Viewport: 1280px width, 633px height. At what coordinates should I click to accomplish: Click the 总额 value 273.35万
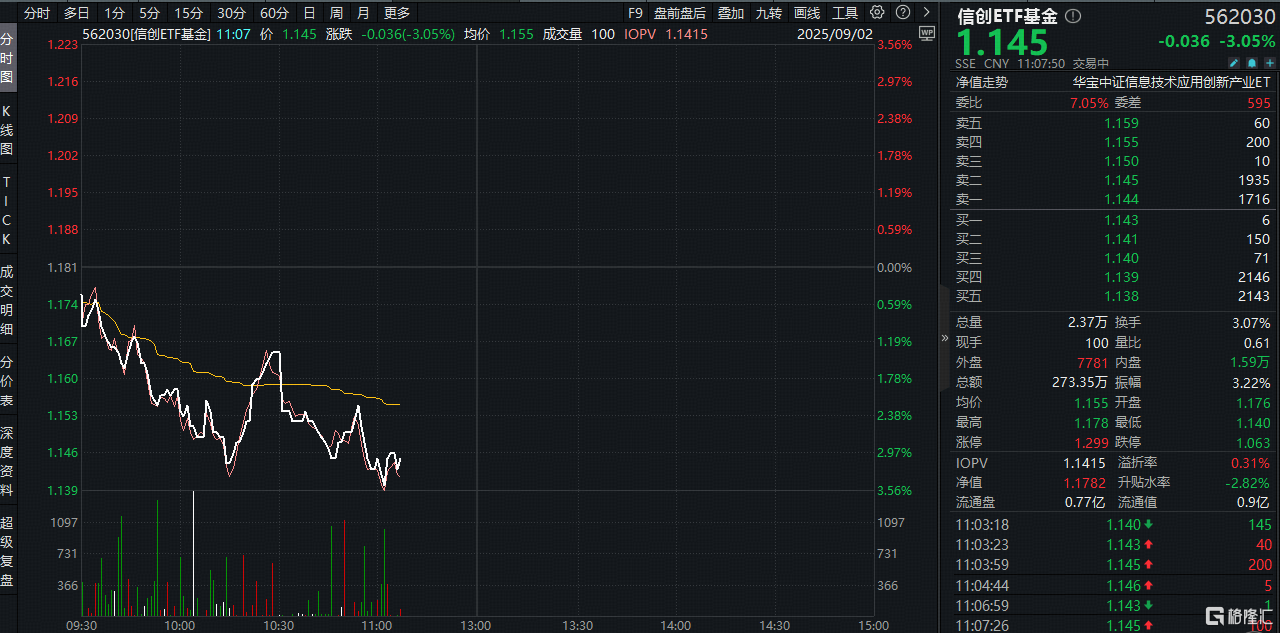[1080, 383]
